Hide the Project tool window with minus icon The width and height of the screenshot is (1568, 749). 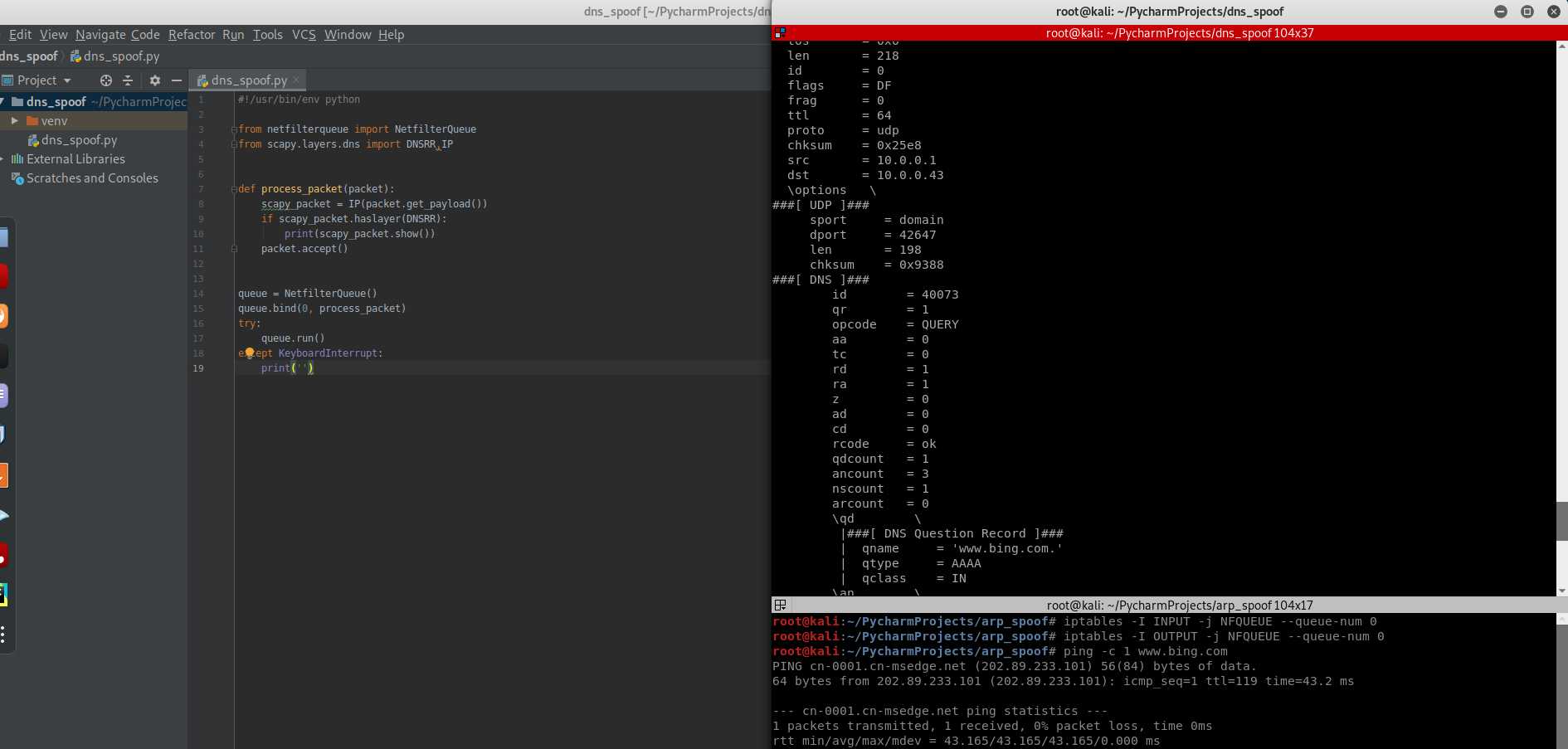pyautogui.click(x=176, y=80)
